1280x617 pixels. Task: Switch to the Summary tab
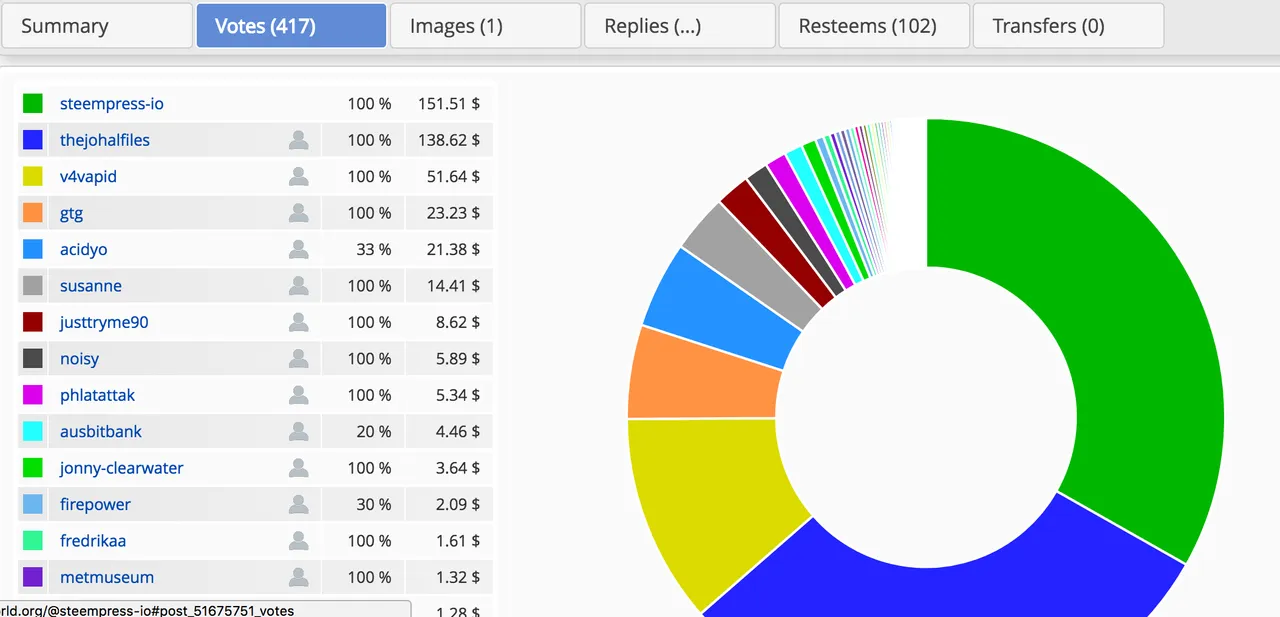(97, 26)
